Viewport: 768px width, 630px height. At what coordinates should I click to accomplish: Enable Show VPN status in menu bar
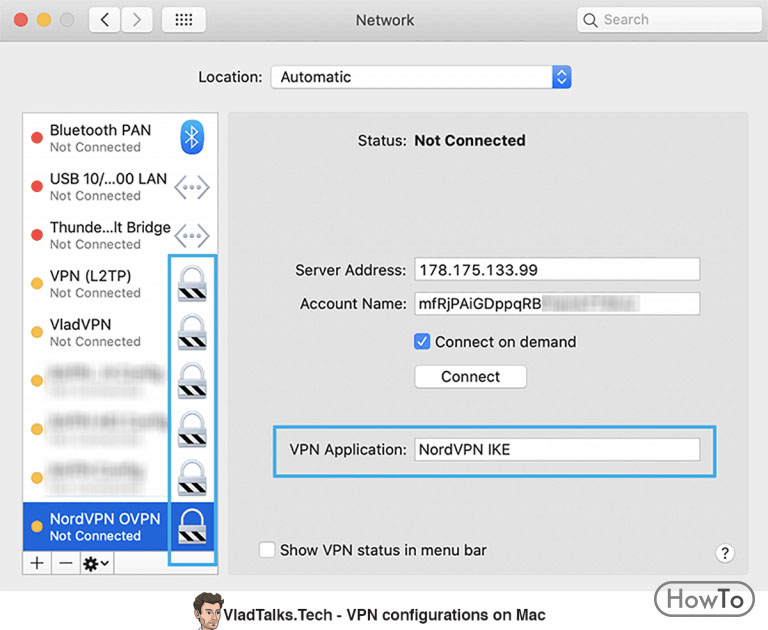point(267,550)
